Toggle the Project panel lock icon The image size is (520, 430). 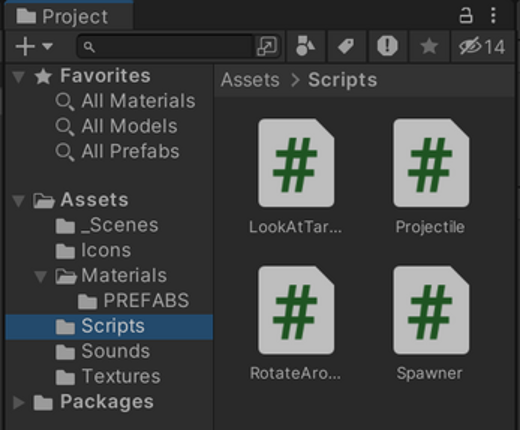(466, 16)
